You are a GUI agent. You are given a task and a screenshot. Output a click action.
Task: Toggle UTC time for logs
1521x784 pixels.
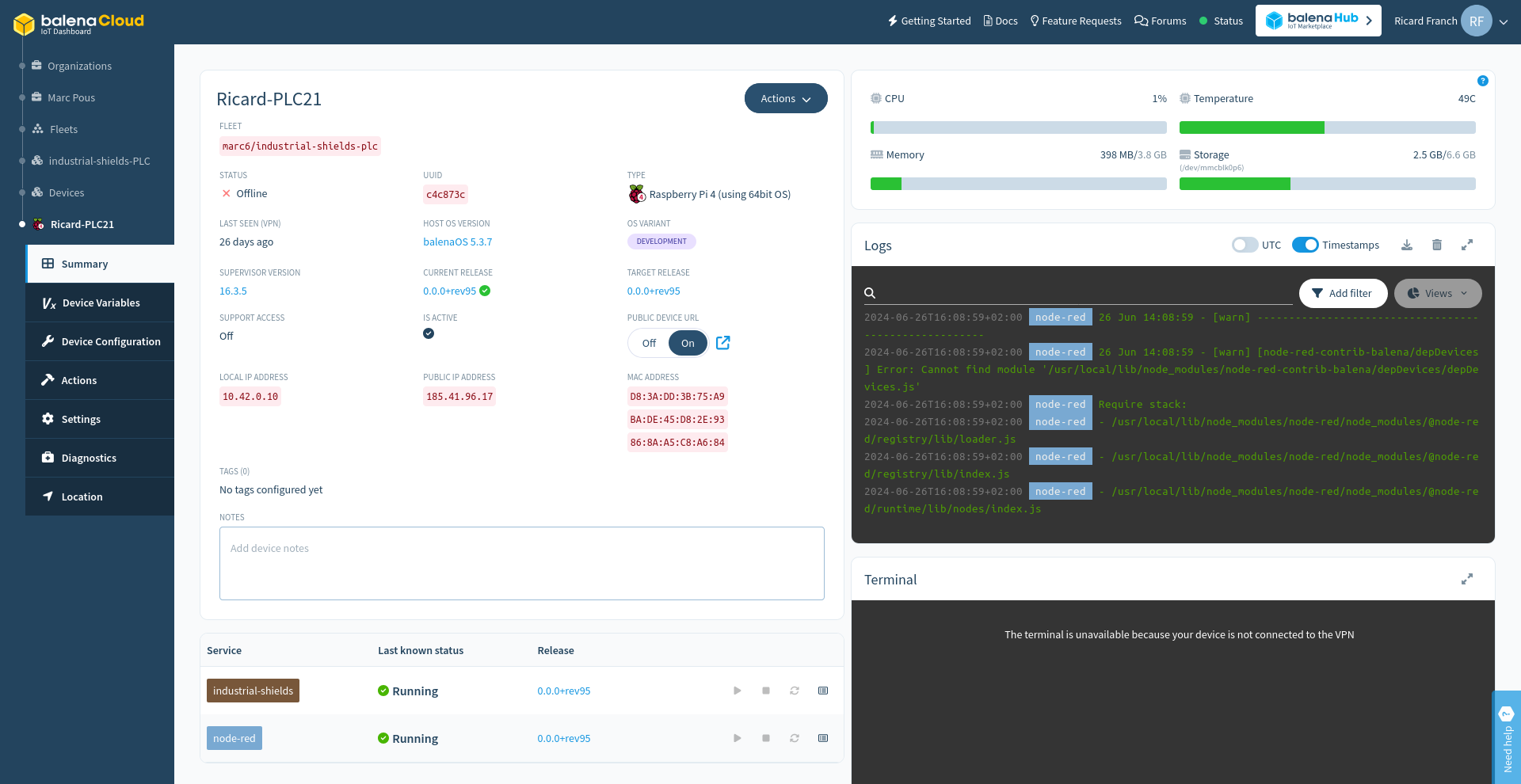pos(1245,245)
